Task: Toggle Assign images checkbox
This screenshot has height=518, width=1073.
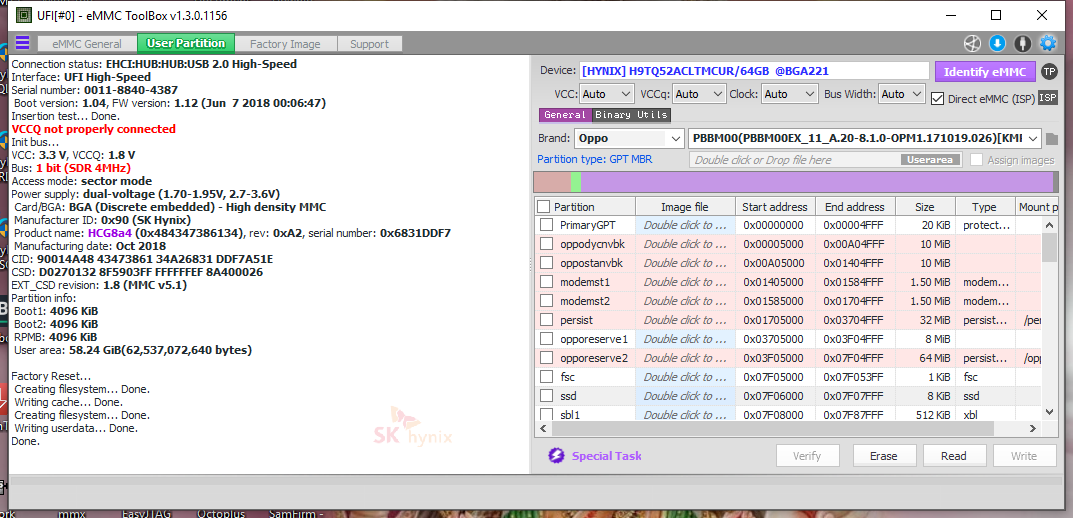Action: click(977, 159)
